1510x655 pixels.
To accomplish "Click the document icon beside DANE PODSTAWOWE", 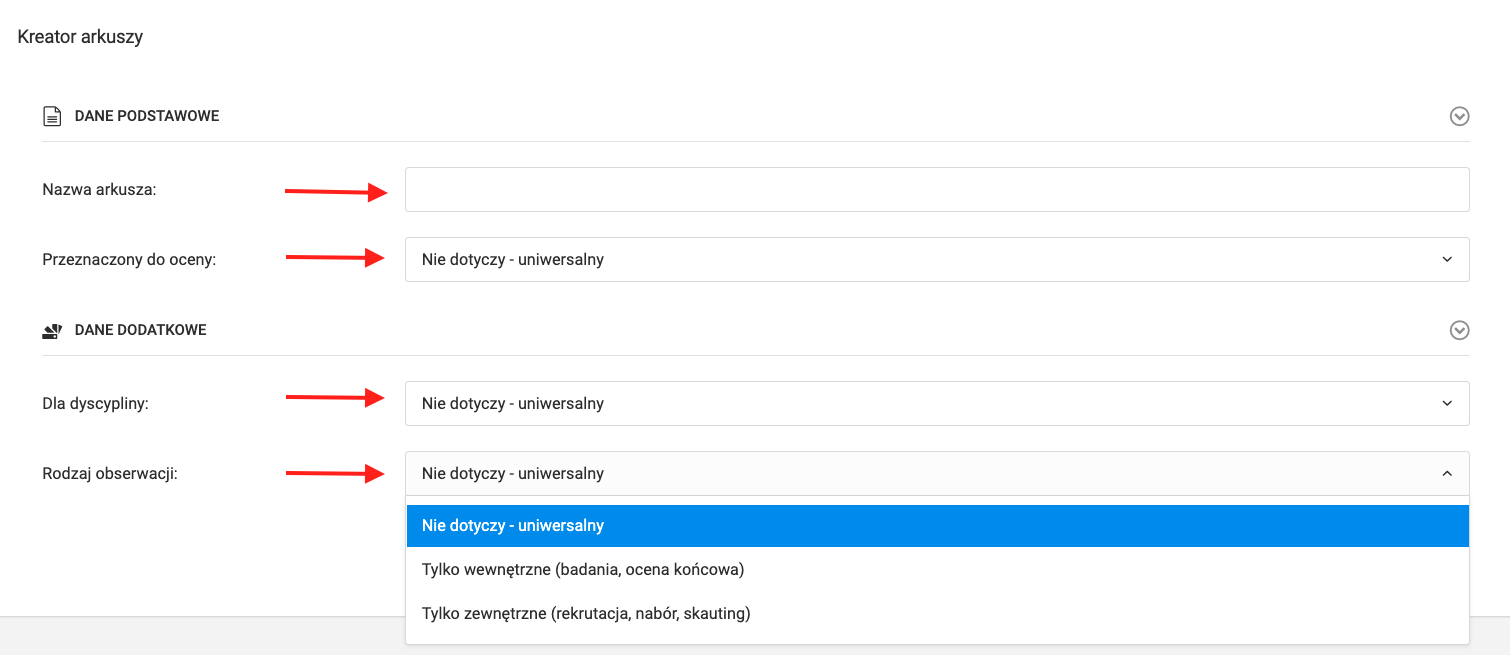I will coord(52,117).
